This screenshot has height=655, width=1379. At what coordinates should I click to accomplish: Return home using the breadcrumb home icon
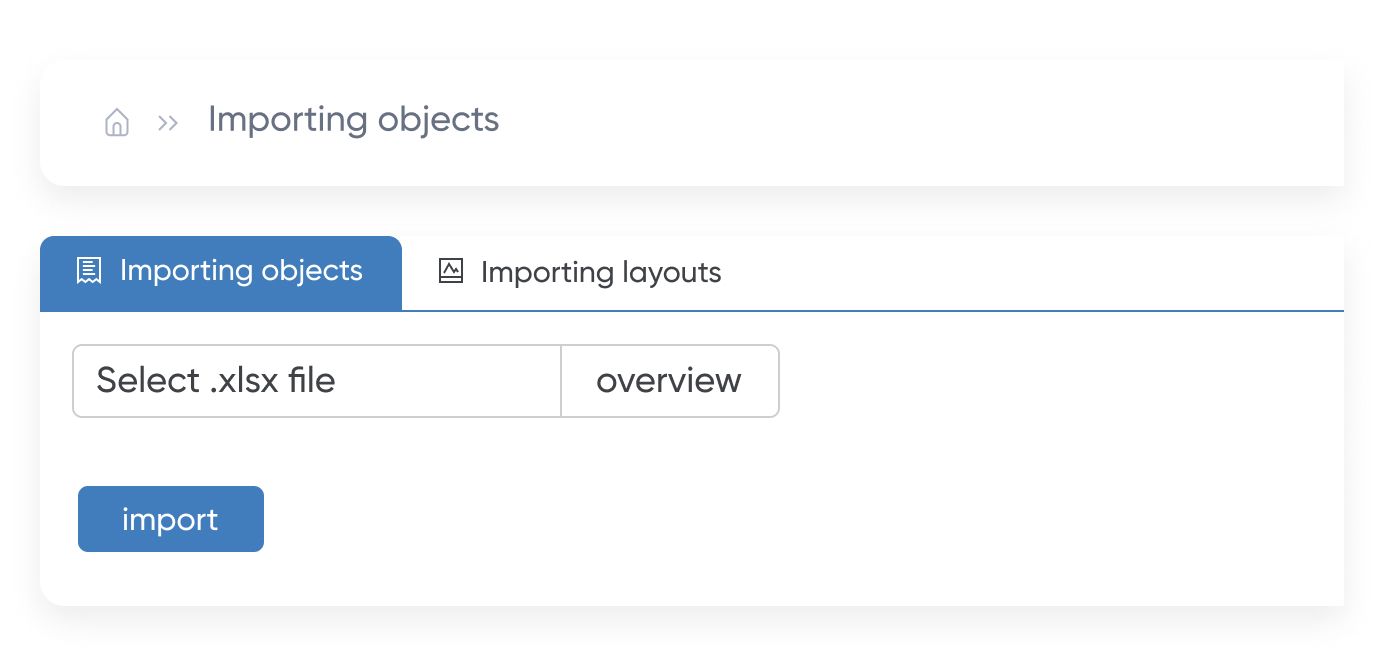coord(117,123)
